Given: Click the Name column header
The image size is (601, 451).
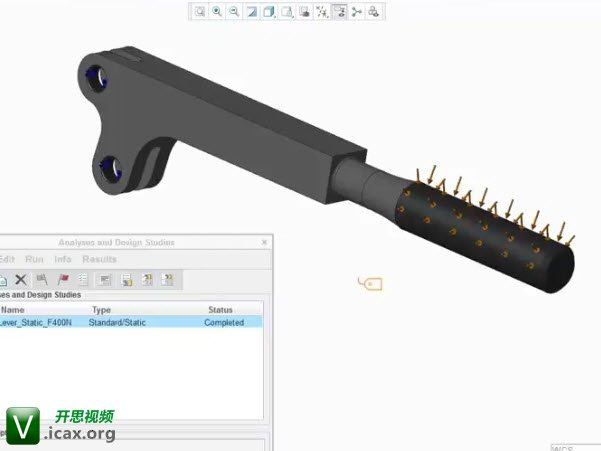Looking at the screenshot, I should pyautogui.click(x=12, y=310).
